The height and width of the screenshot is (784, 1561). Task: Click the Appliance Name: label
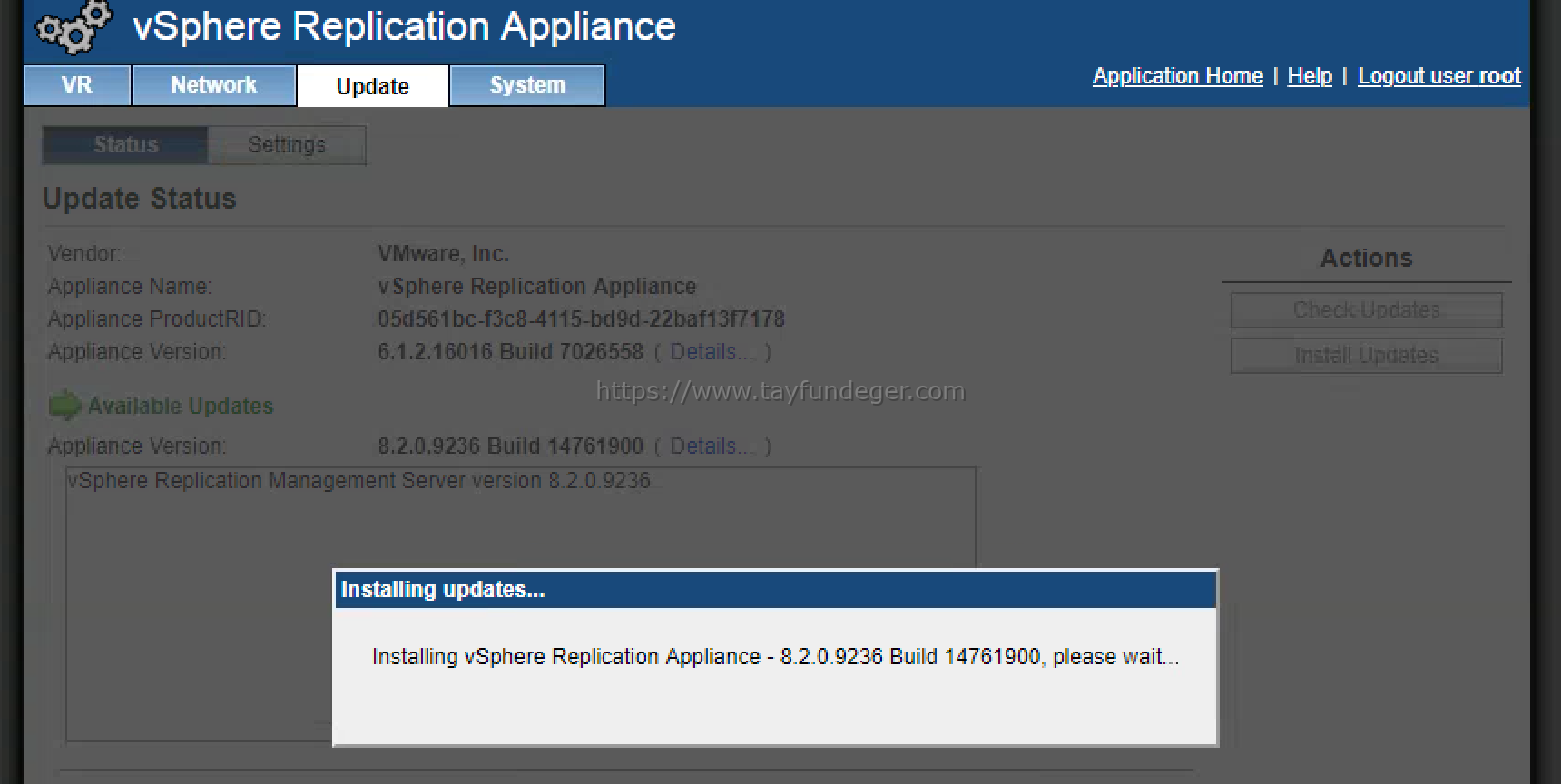130,287
